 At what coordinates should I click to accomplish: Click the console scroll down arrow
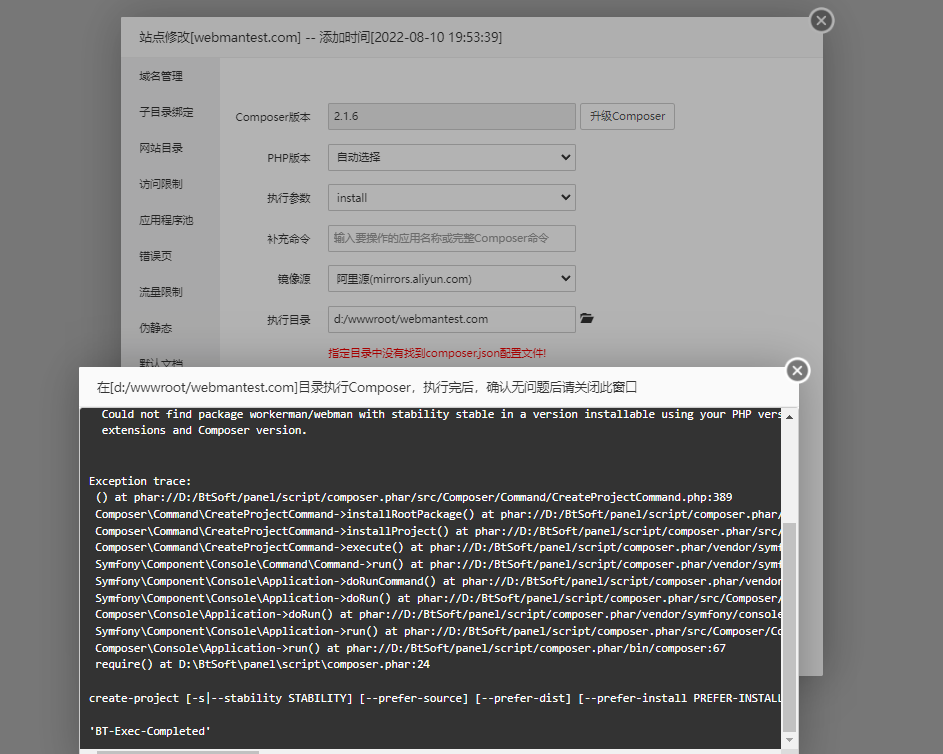pyautogui.click(x=790, y=740)
